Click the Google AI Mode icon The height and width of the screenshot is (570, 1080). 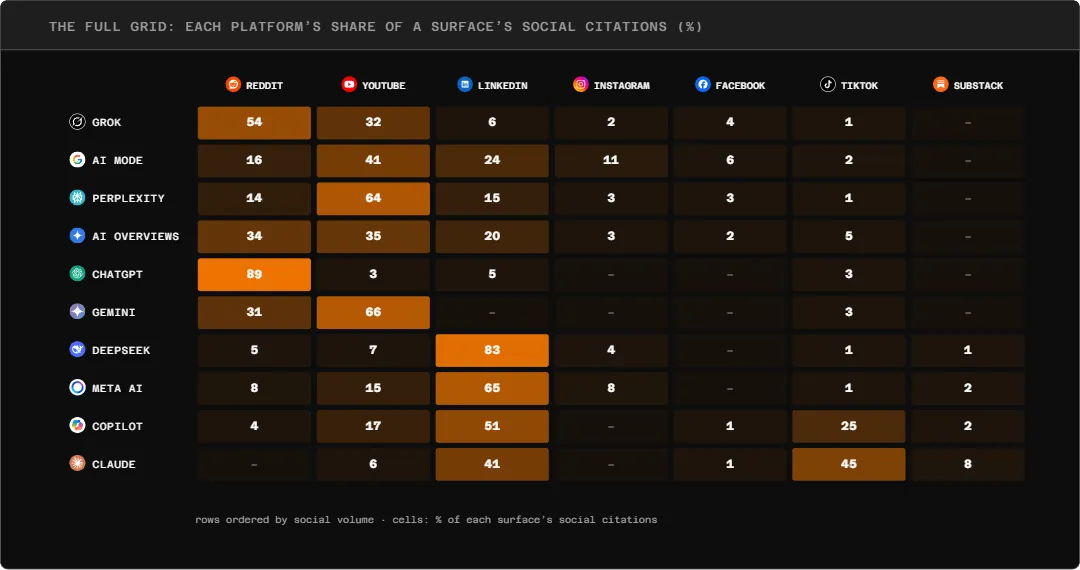[x=77, y=160]
